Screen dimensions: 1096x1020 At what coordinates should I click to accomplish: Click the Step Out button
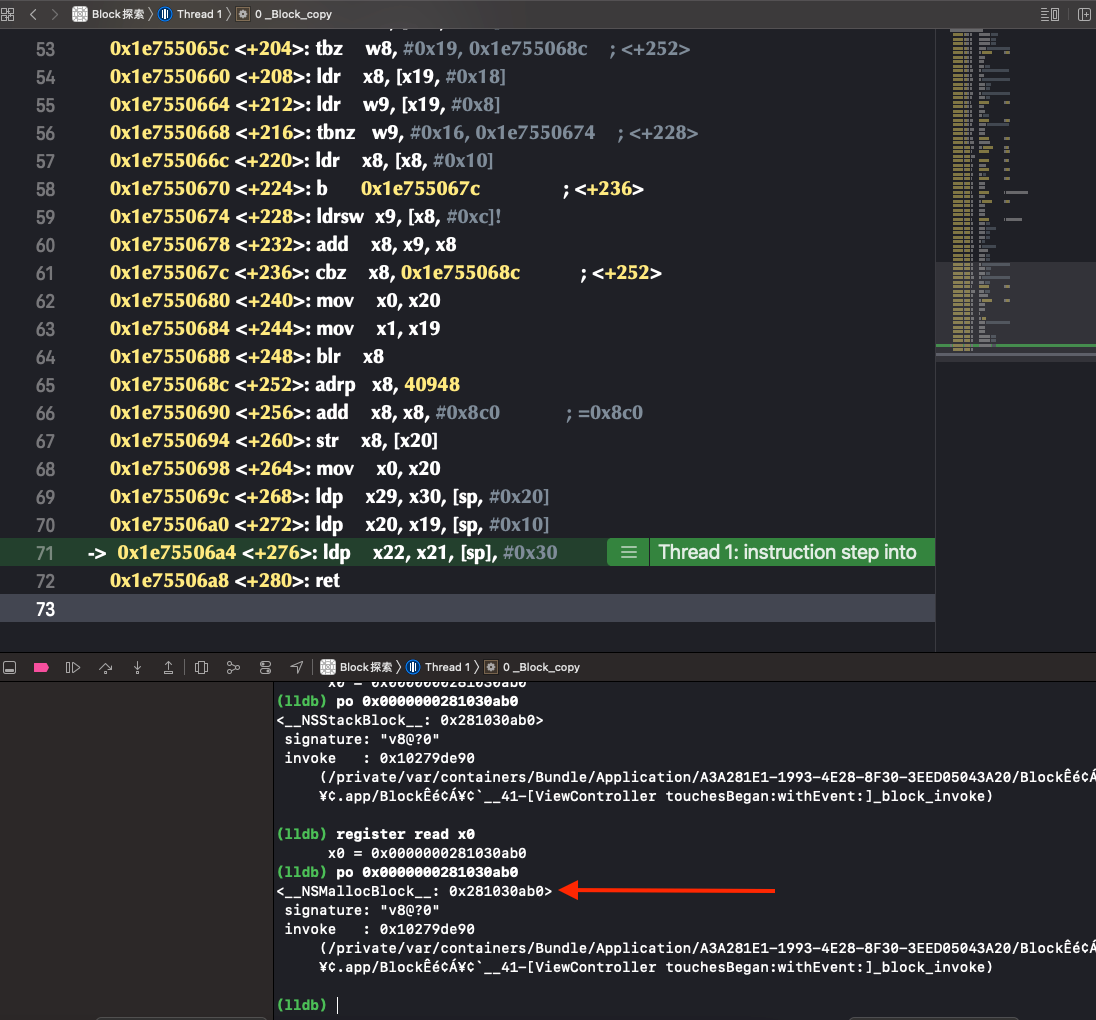point(168,668)
